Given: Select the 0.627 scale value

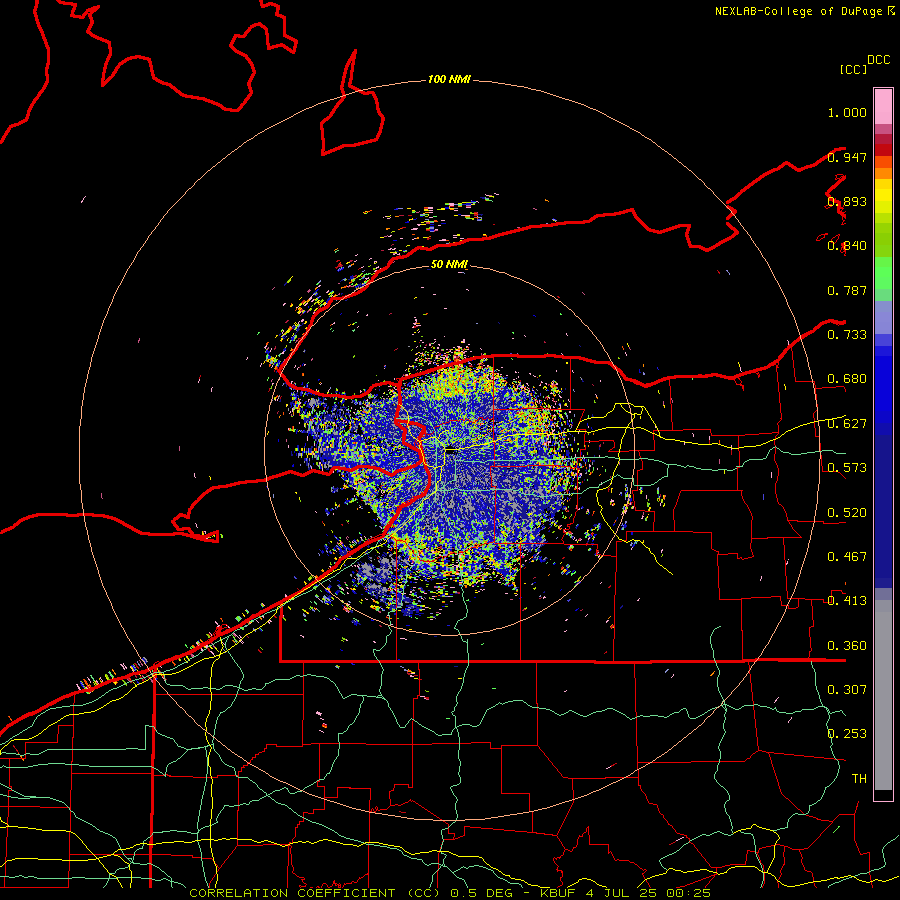Looking at the screenshot, I should (x=847, y=424).
